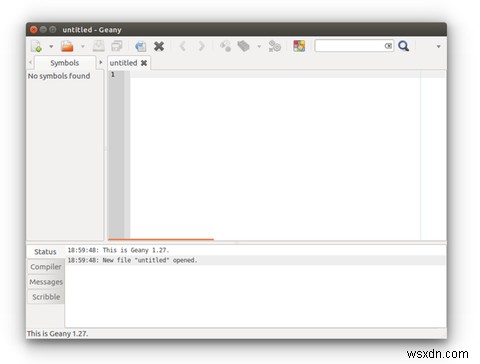The image size is (480, 364).
Task: Select 'This is Geany 1.27.' status message
Action: 255,250
